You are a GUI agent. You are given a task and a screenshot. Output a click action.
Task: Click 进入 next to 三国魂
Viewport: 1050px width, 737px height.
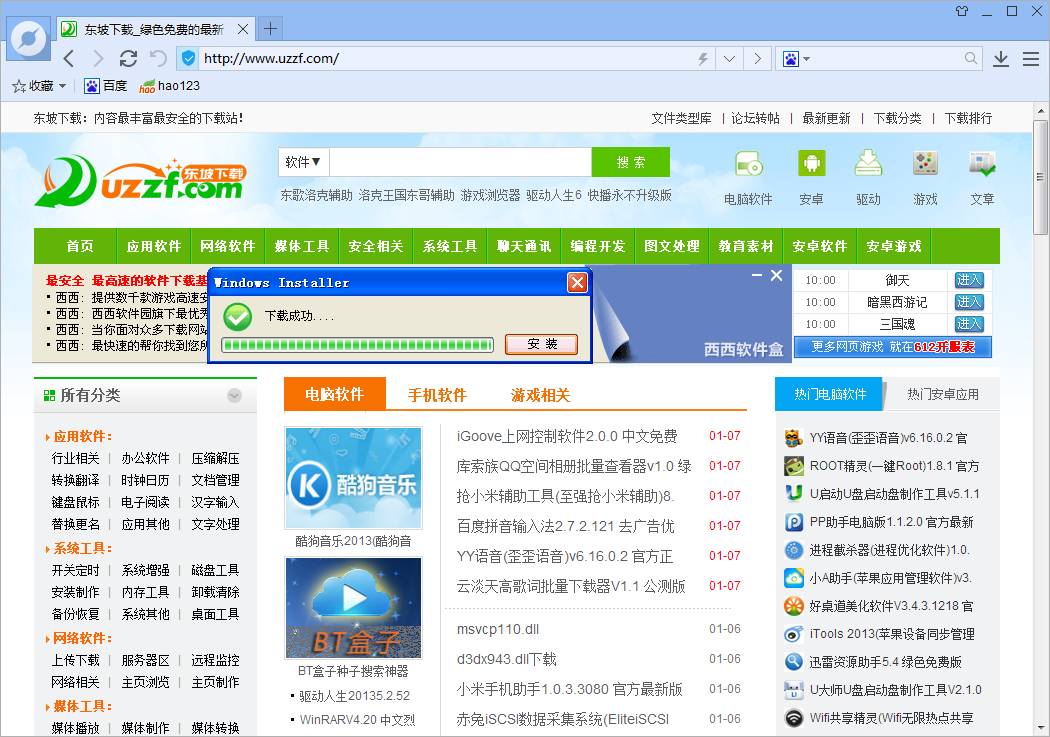[969, 324]
